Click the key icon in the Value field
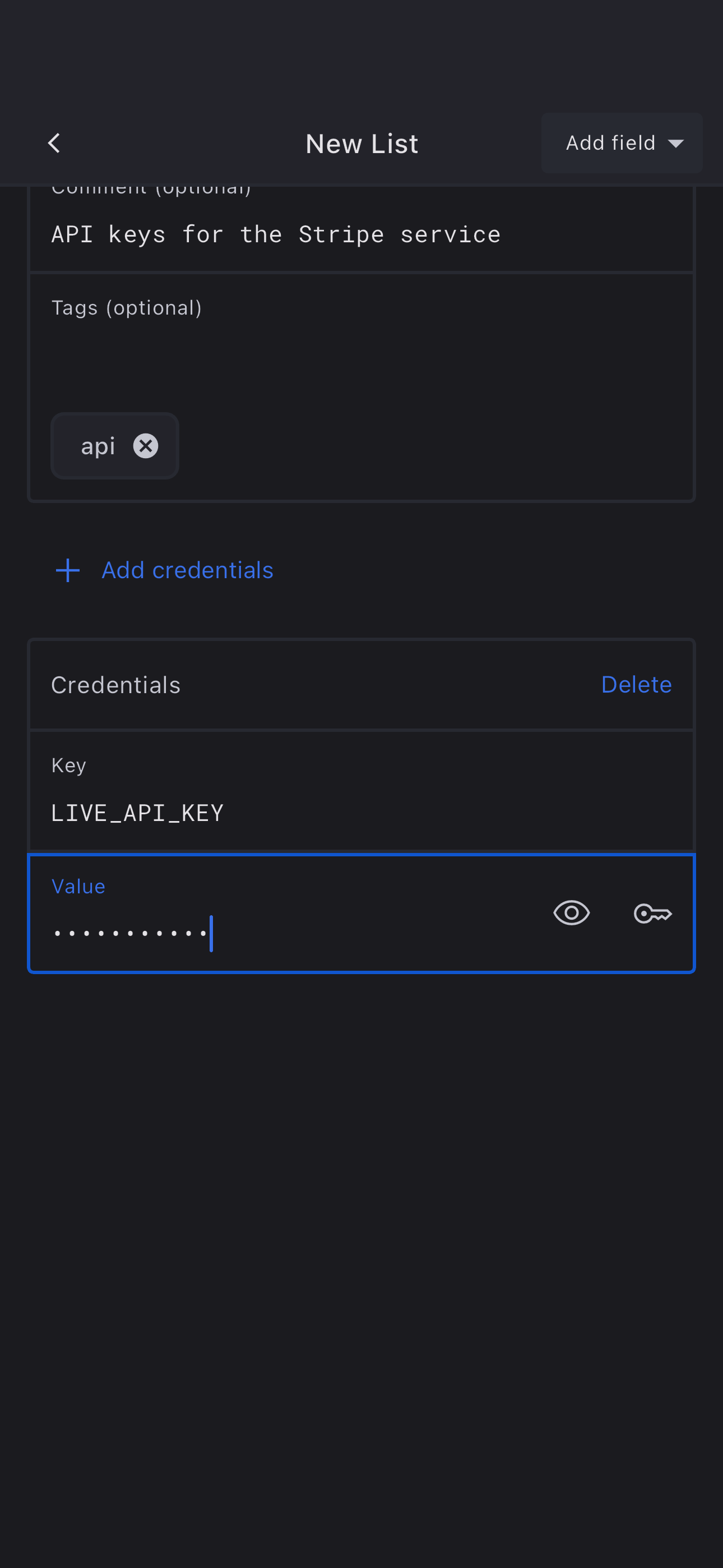 [652, 913]
